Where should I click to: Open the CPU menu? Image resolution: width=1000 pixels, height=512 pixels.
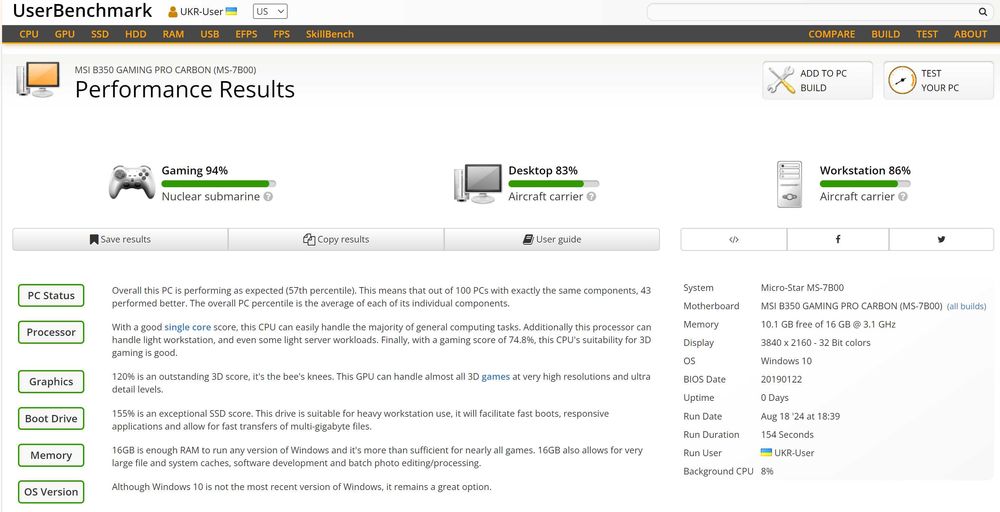(x=29, y=34)
